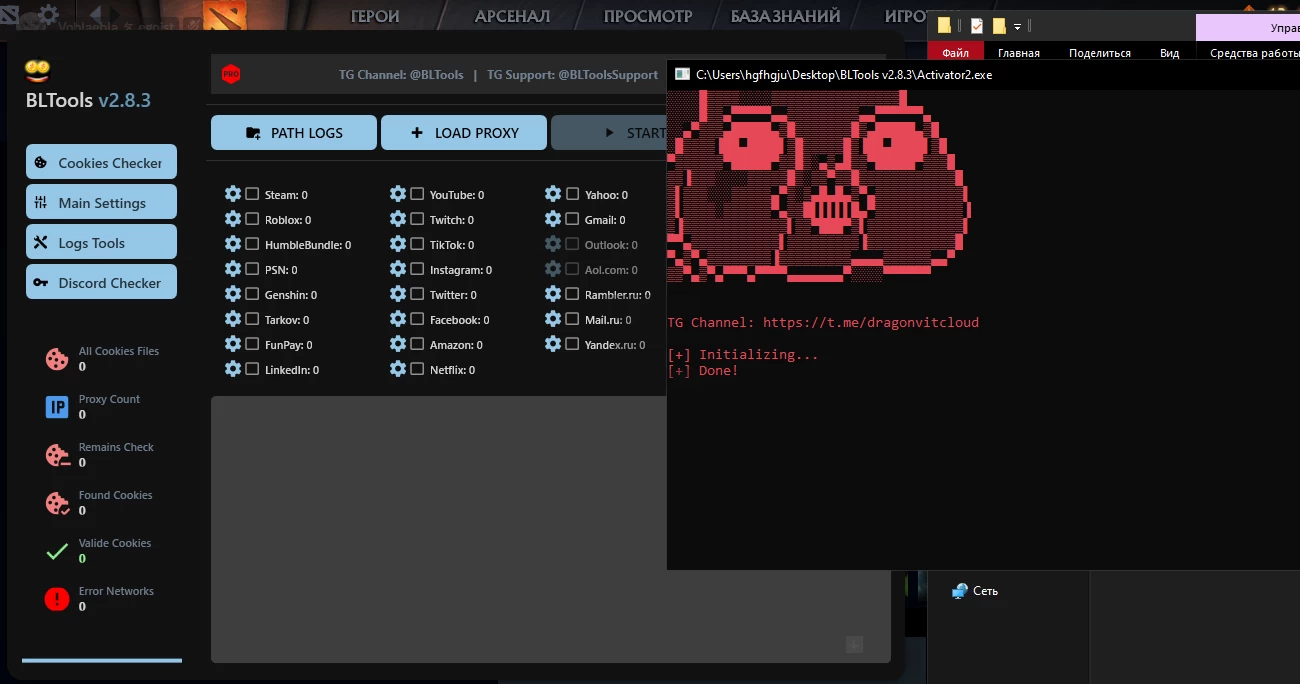Click the All Cookies Files cookie icon
This screenshot has height=684, width=1300.
tap(57, 359)
